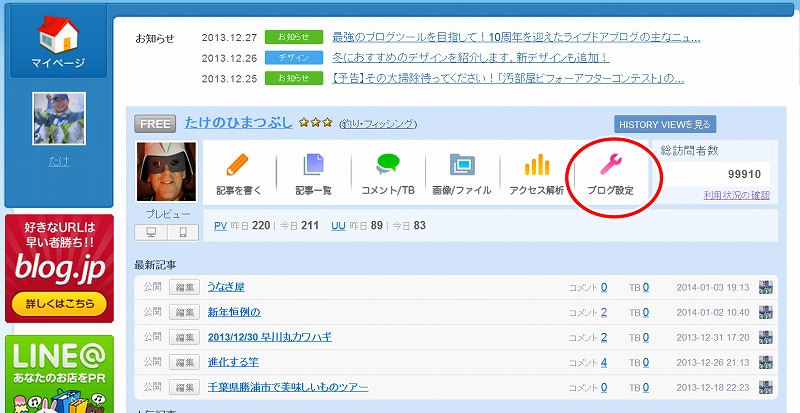Open the 千葉県勝浦市で美味しいものツアー article
Image resolution: width=800 pixels, height=413 pixels.
coord(288,387)
